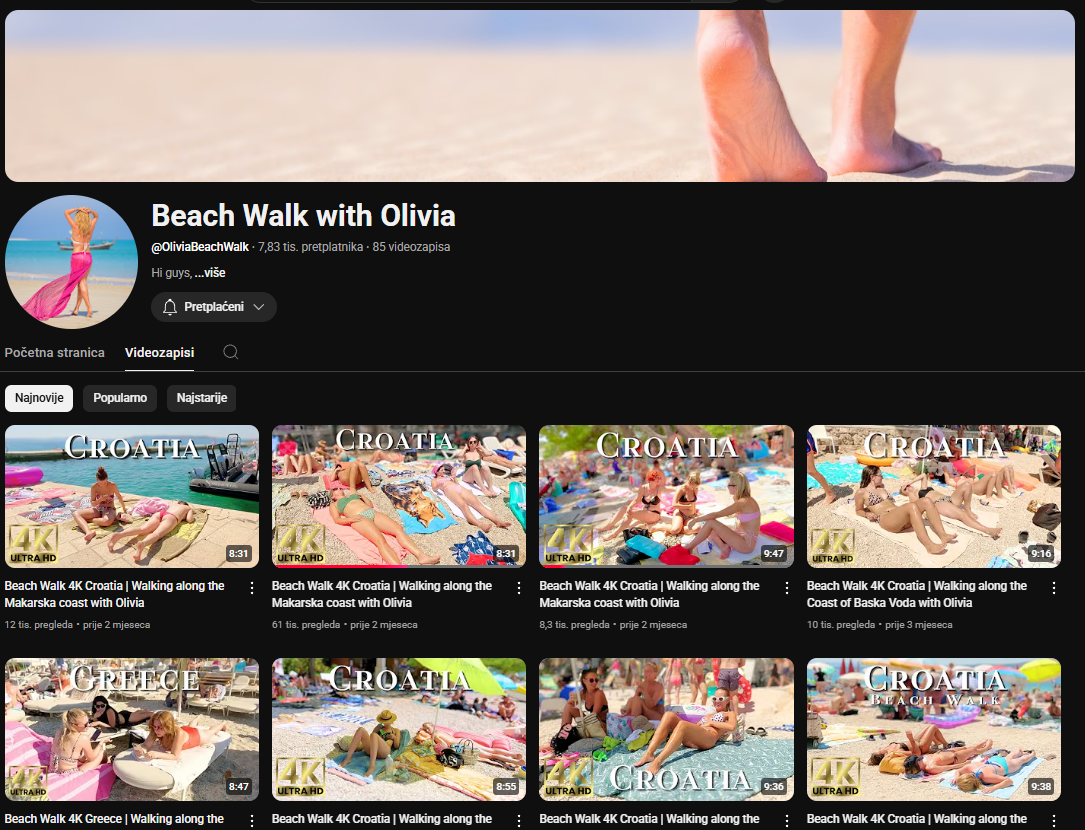Play the Greece beach walk video thumbnail
The width and height of the screenshot is (1085, 830).
(x=132, y=729)
